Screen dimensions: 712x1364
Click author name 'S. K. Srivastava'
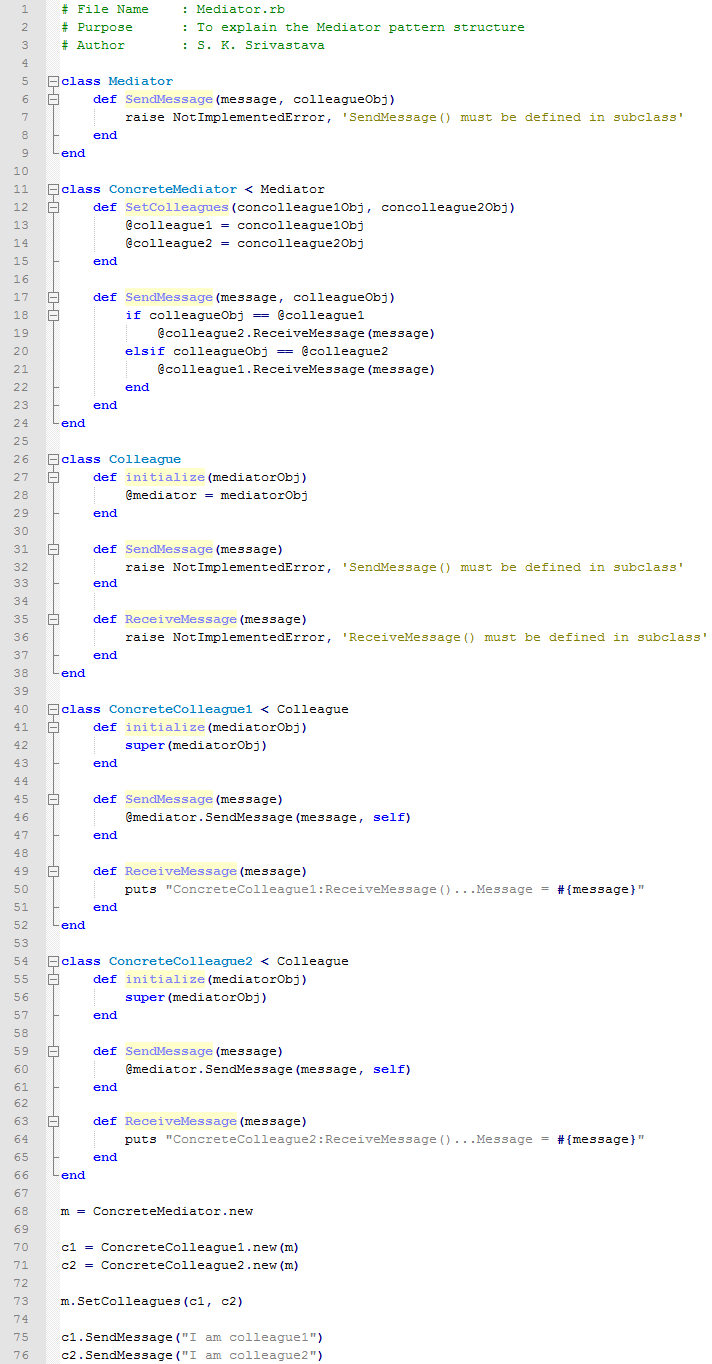tap(260, 45)
